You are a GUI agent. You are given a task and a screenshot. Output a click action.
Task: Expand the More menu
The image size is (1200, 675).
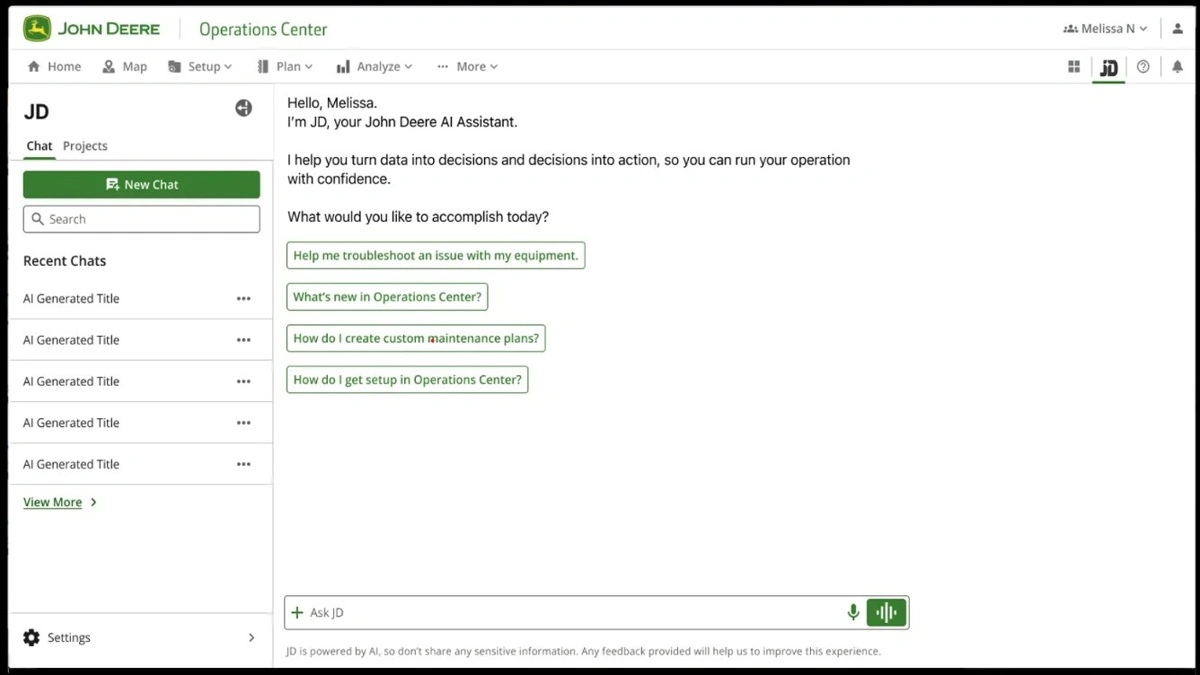click(x=467, y=67)
